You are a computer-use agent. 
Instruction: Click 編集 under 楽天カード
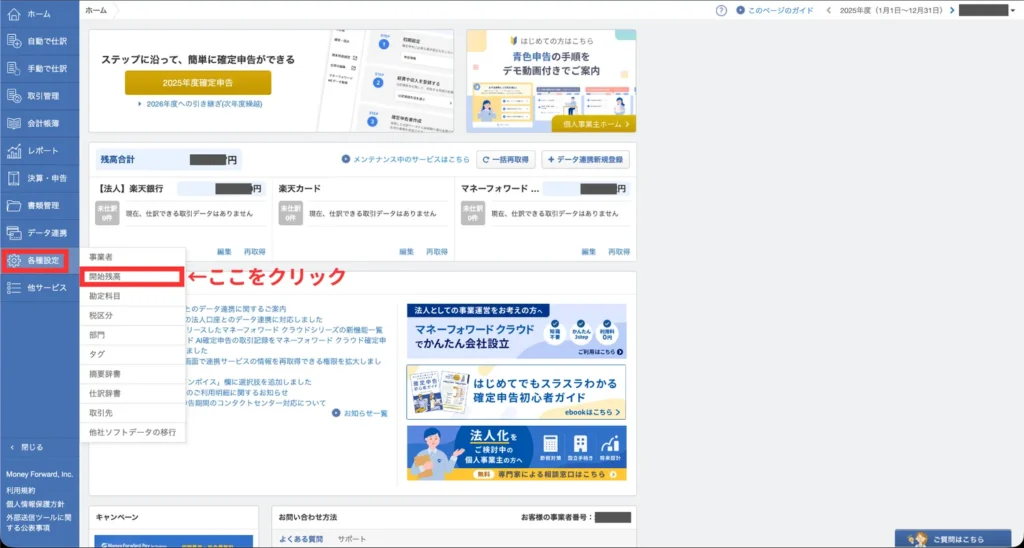(406, 251)
